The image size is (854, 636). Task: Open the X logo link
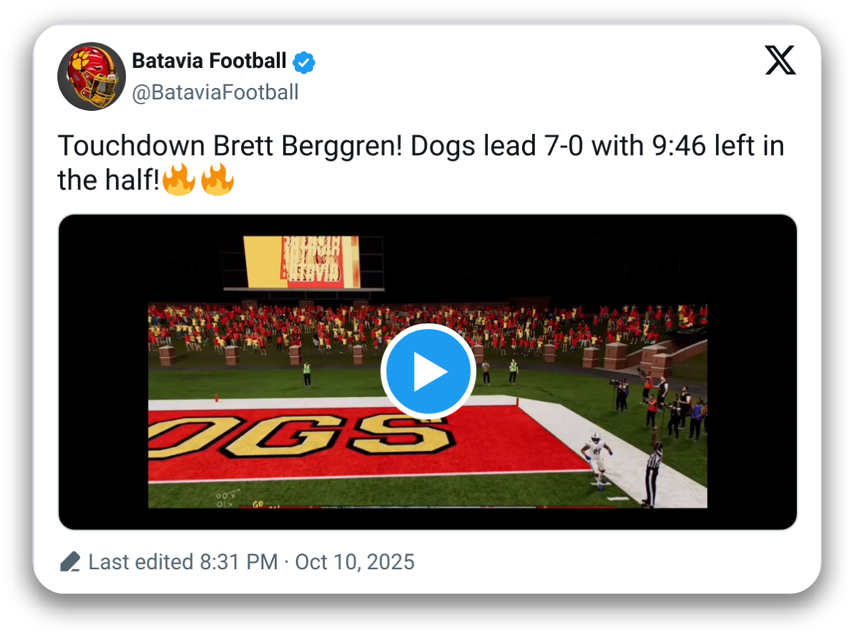780,61
